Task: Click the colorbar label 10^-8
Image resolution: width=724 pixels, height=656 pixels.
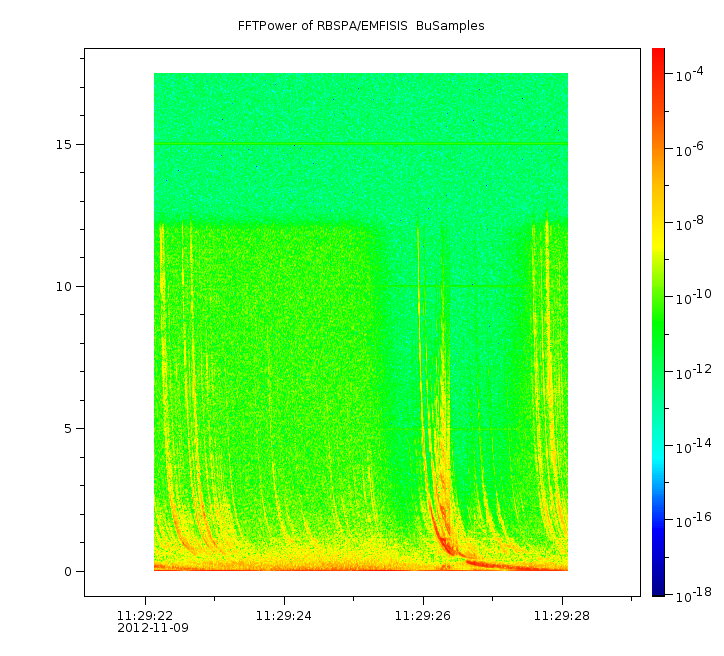Action: [x=690, y=223]
